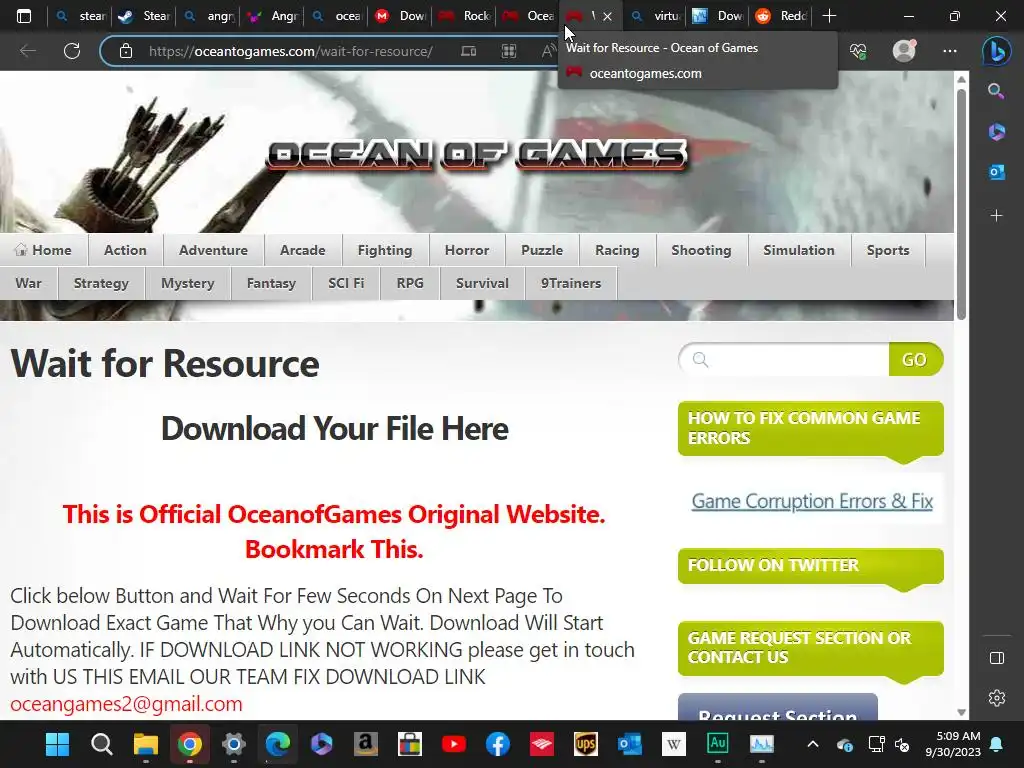Image resolution: width=1024 pixels, height=768 pixels.
Task: Open Outlook in the Edge sidebar
Action: [x=996, y=172]
